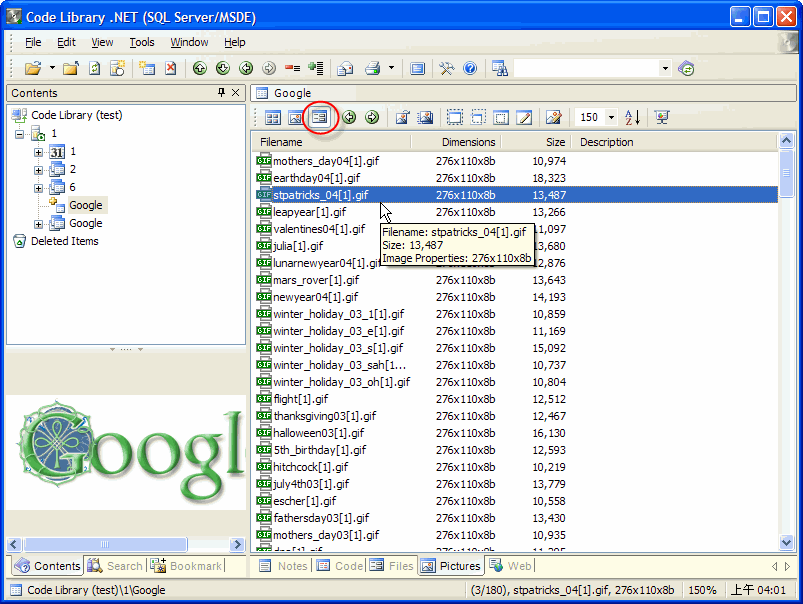Select the file halloween03[1].gif
The height and width of the screenshot is (604, 803).
319,433
